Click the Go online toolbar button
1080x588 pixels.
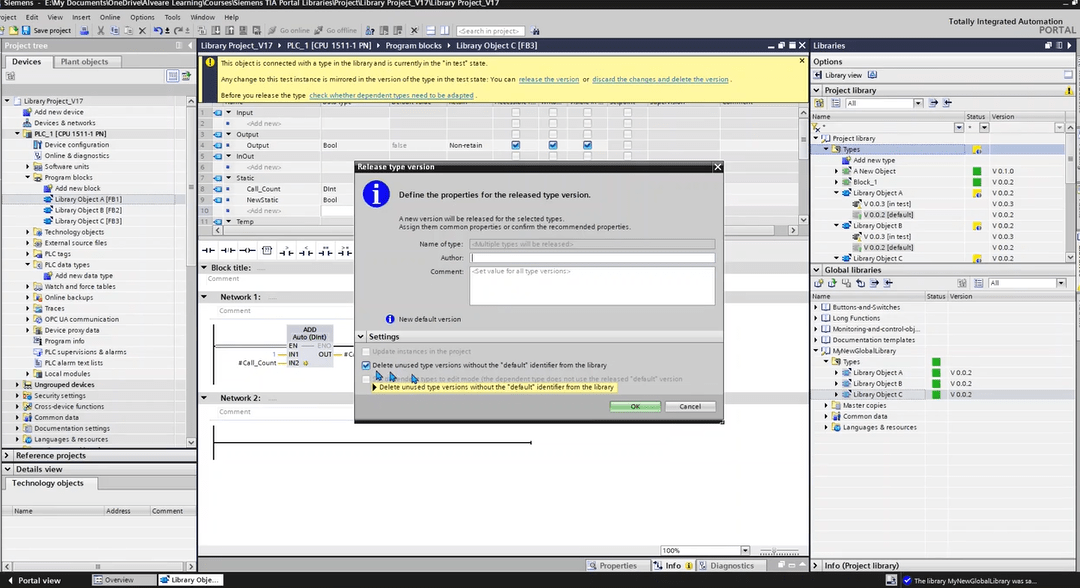(289, 31)
